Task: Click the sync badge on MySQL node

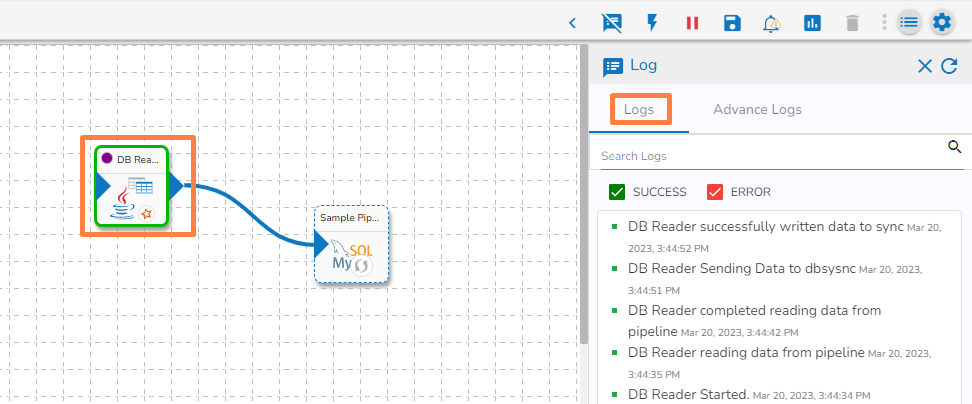Action: (x=363, y=266)
